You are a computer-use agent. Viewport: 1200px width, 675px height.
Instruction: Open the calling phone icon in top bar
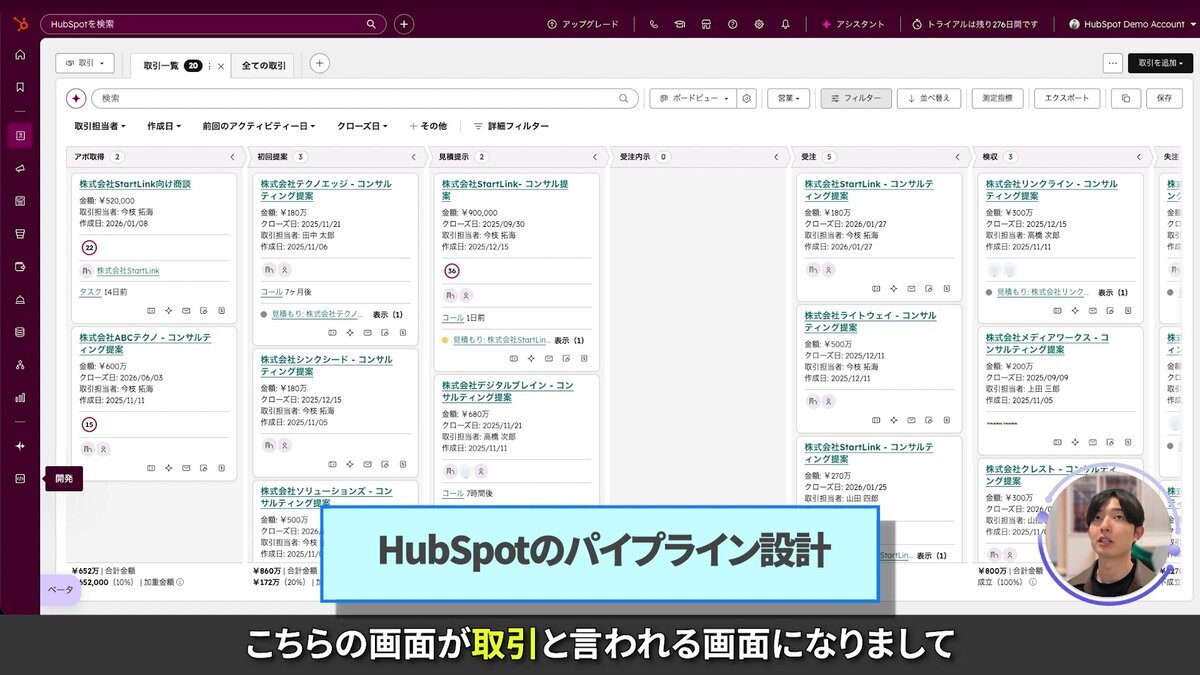(x=653, y=23)
